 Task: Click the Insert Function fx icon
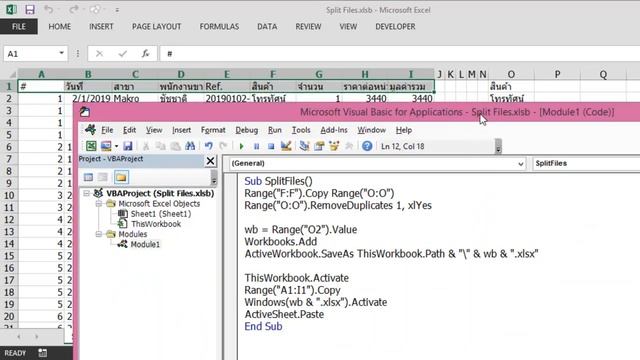pyautogui.click(x=145, y=53)
